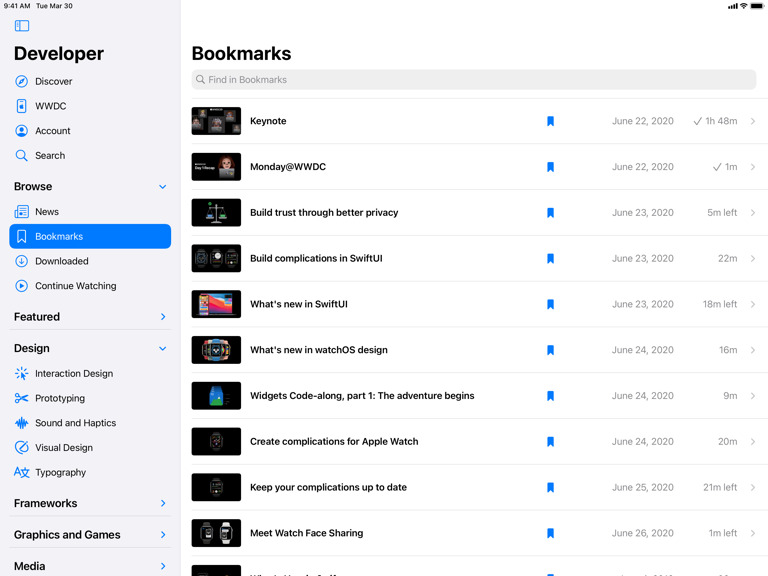This screenshot has width=768, height=576.
Task: Unbookmark Create complications for Apple Watch
Action: point(551,441)
